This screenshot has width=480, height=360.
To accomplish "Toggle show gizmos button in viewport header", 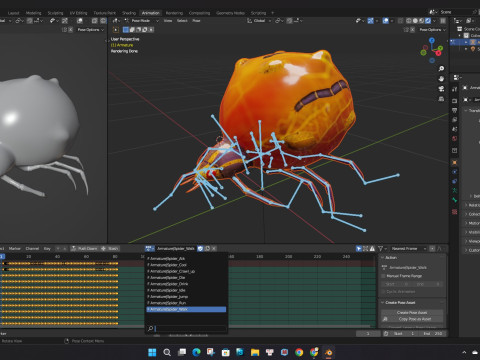I will pos(371,21).
